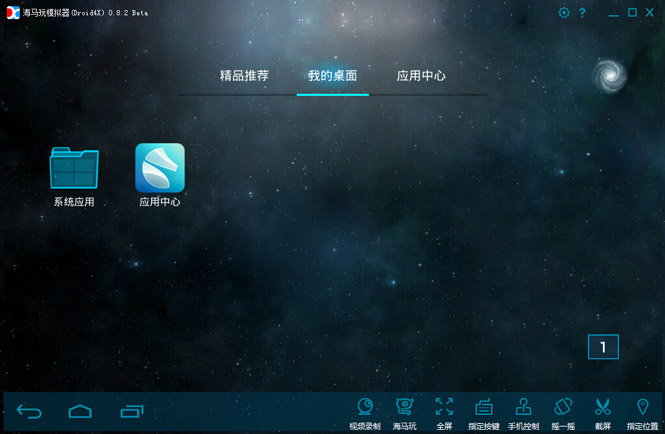Open emulator settings gear icon
Viewport: 665px width, 434px height.
[x=564, y=13]
